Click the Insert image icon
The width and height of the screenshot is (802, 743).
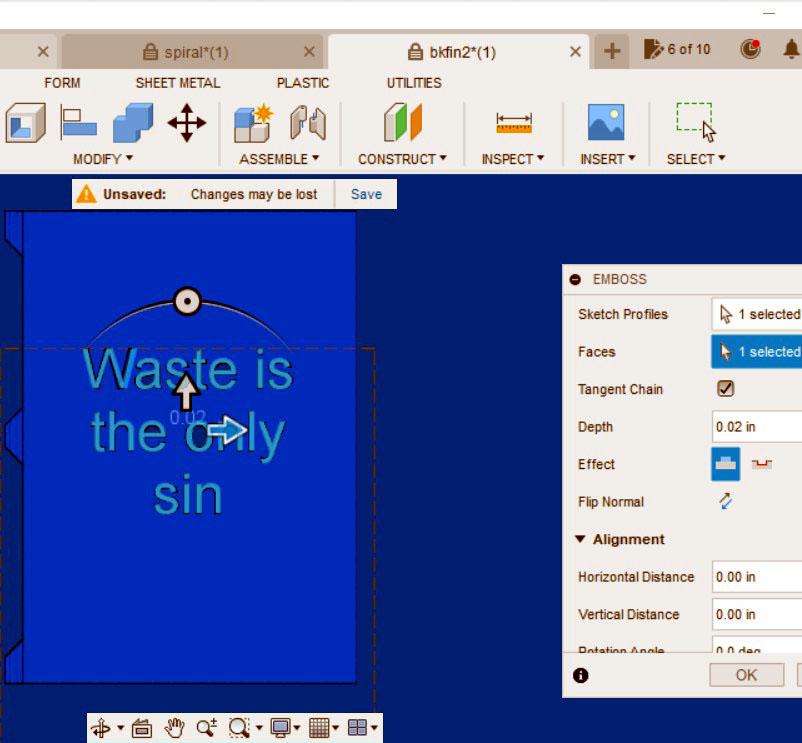coord(606,122)
